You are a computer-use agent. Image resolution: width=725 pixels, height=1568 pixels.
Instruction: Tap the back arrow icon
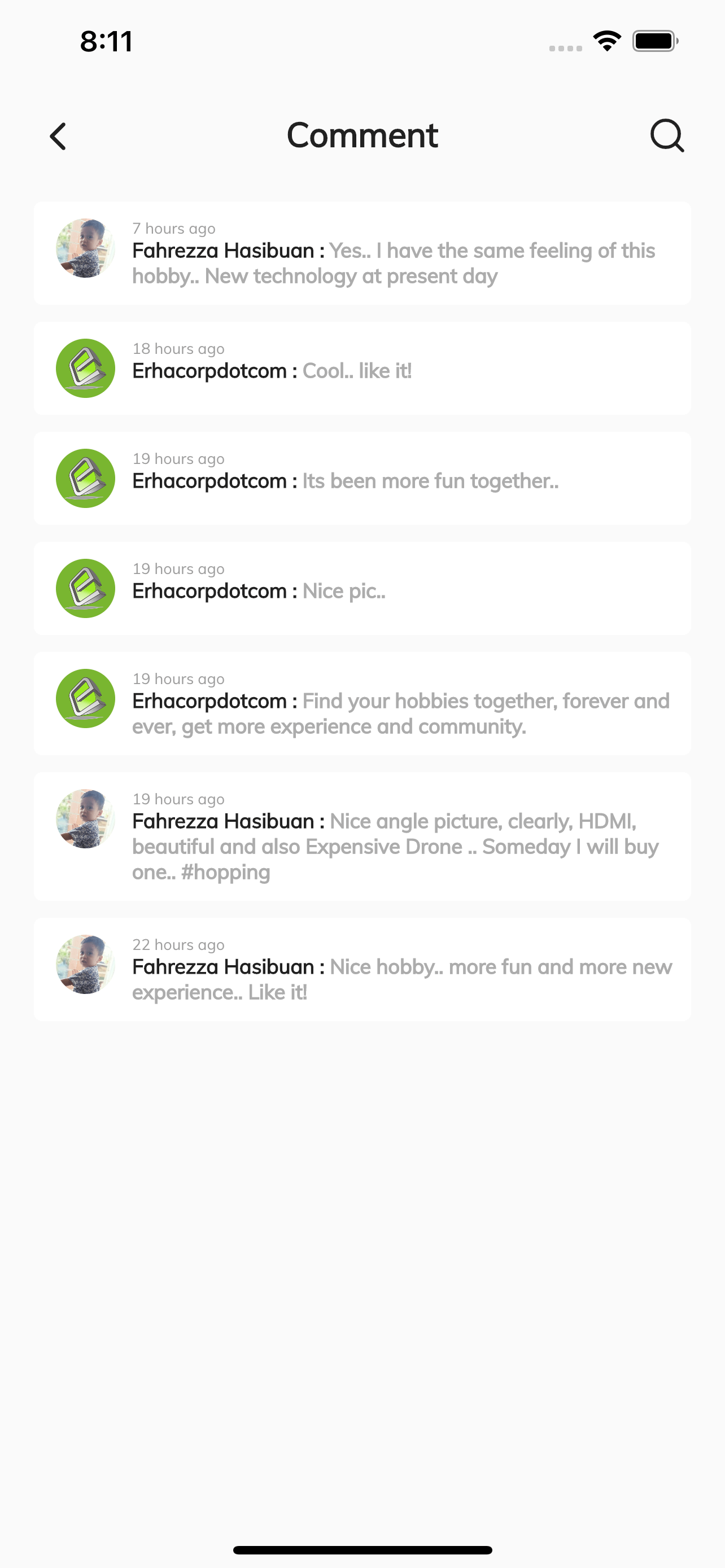coord(58,135)
